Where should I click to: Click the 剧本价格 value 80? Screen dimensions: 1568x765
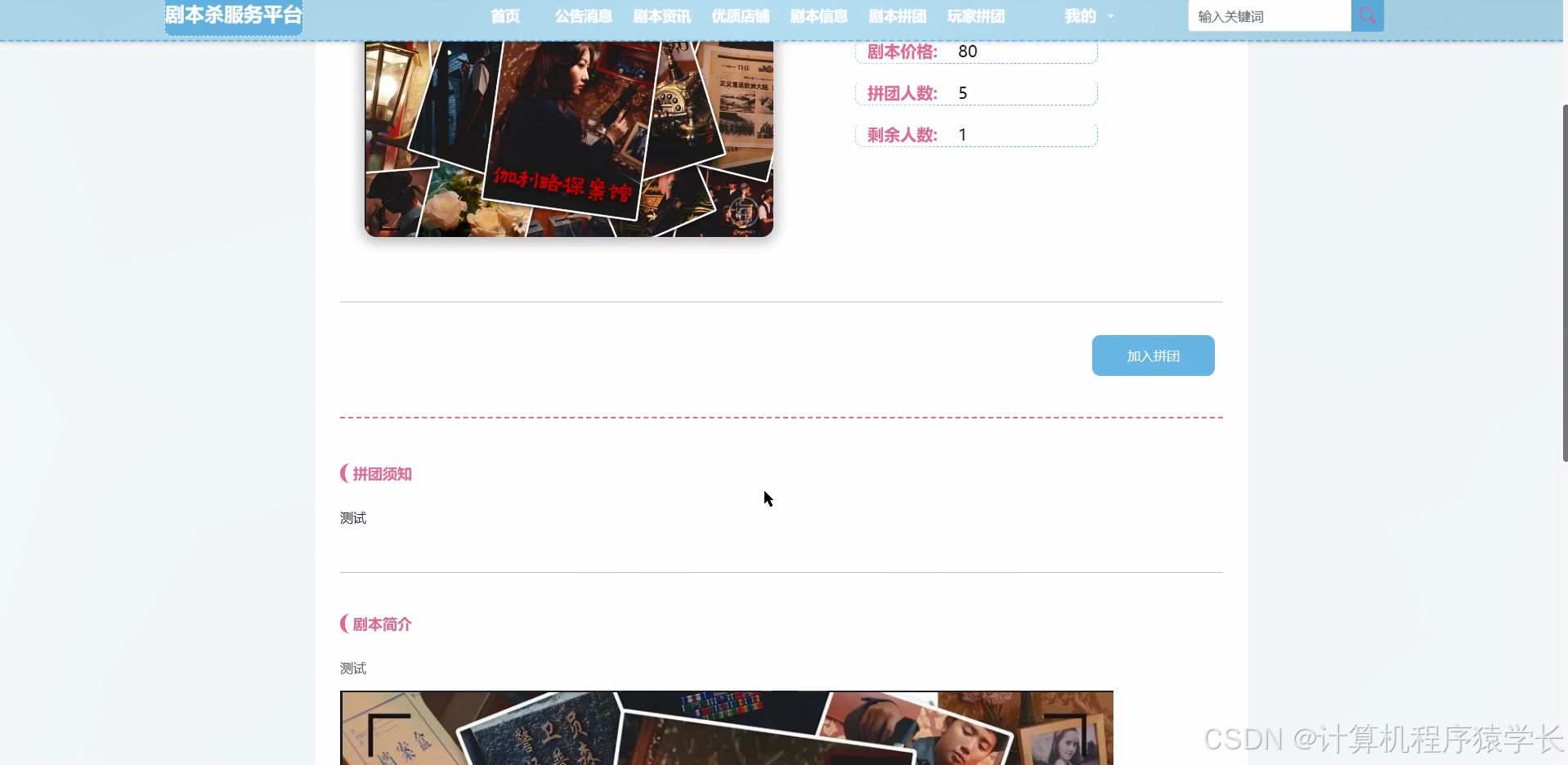tap(968, 51)
